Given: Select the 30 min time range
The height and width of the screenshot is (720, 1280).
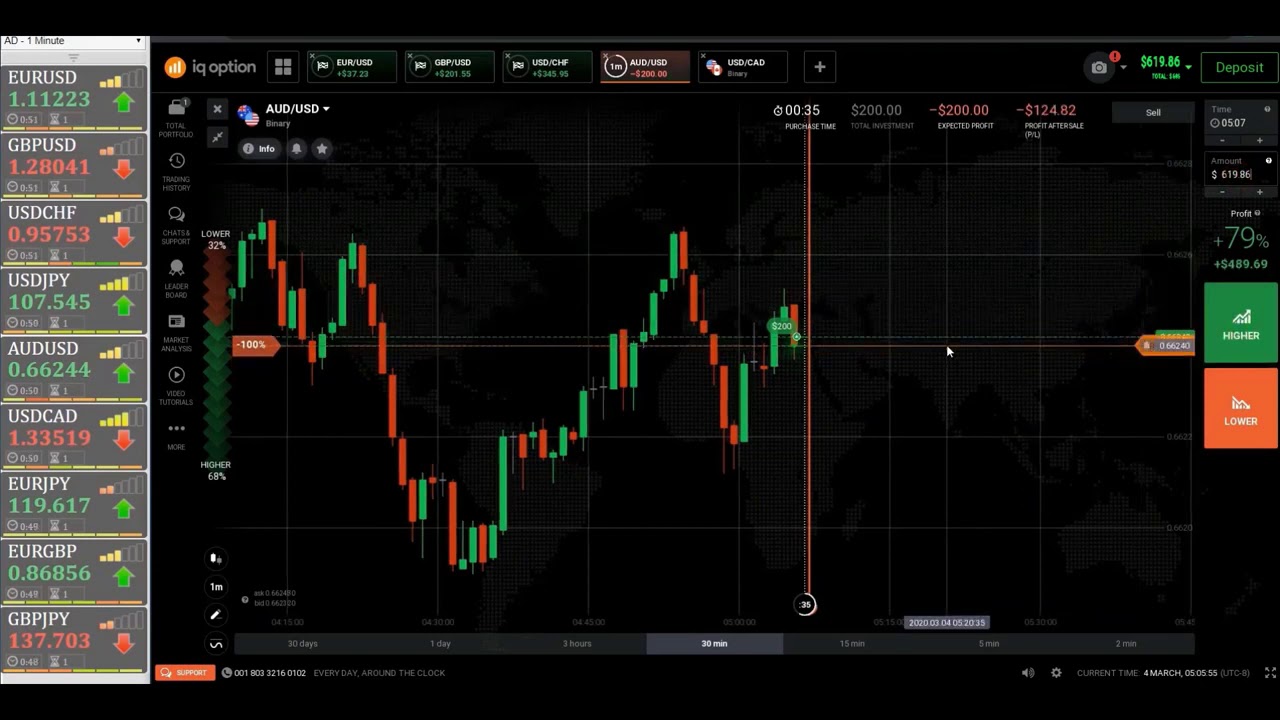Looking at the screenshot, I should point(714,644).
